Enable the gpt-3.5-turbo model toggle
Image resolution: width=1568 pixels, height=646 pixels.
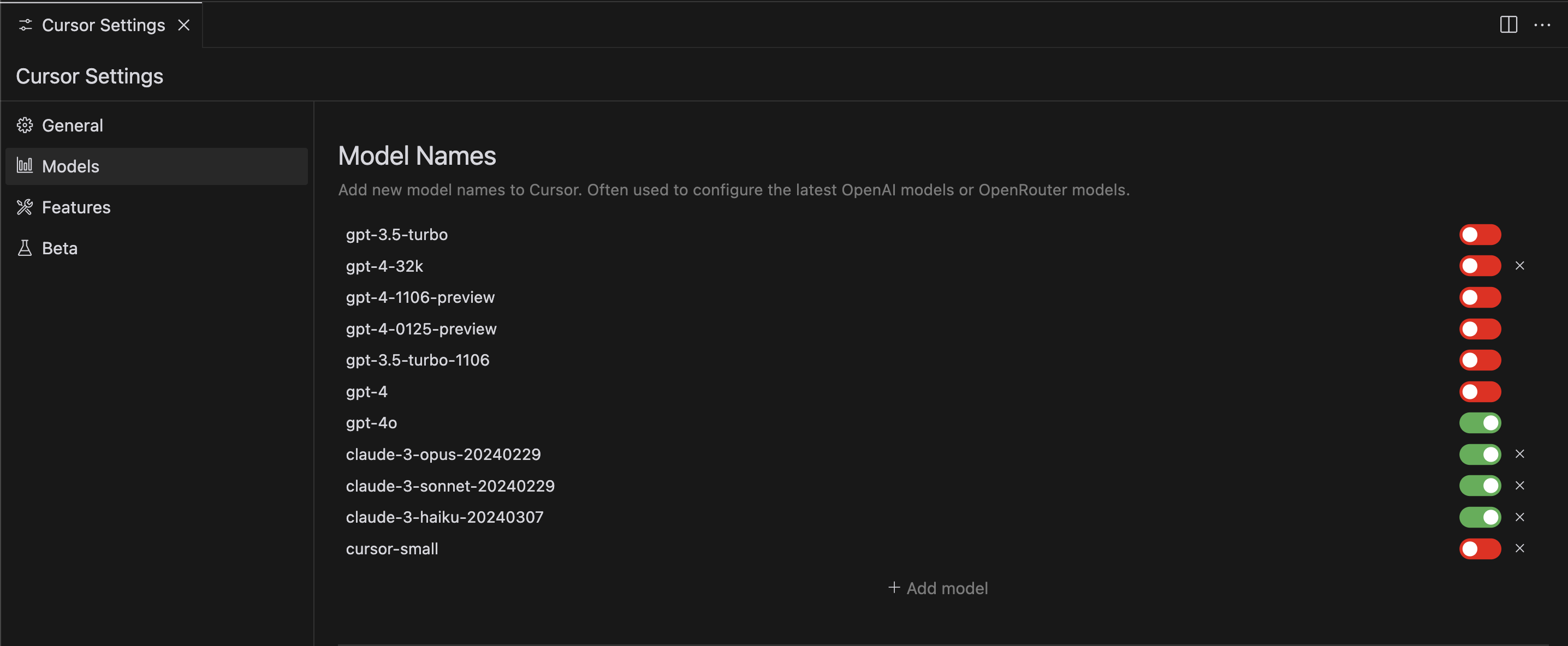tap(1480, 235)
